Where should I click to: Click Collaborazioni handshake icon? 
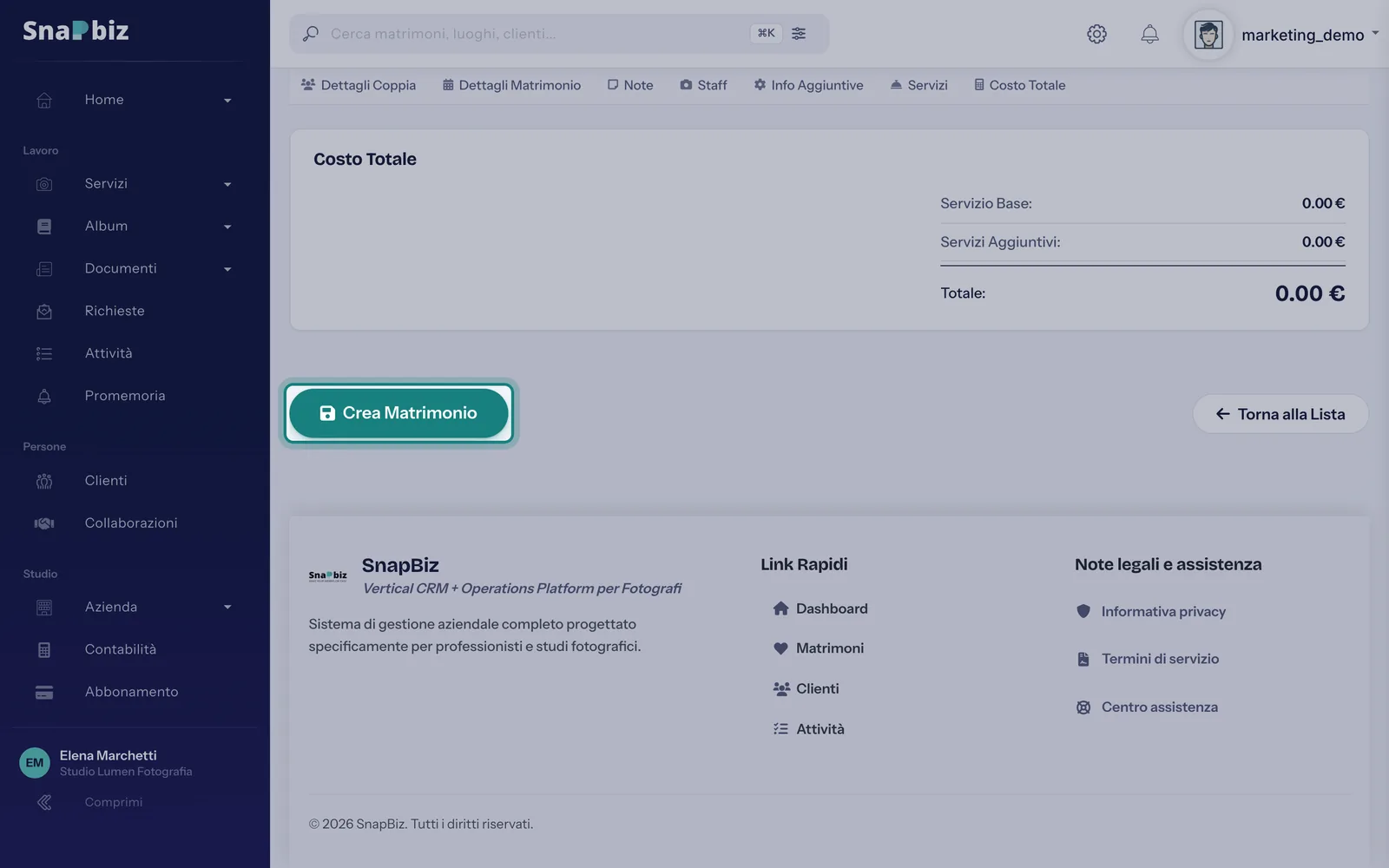44,523
